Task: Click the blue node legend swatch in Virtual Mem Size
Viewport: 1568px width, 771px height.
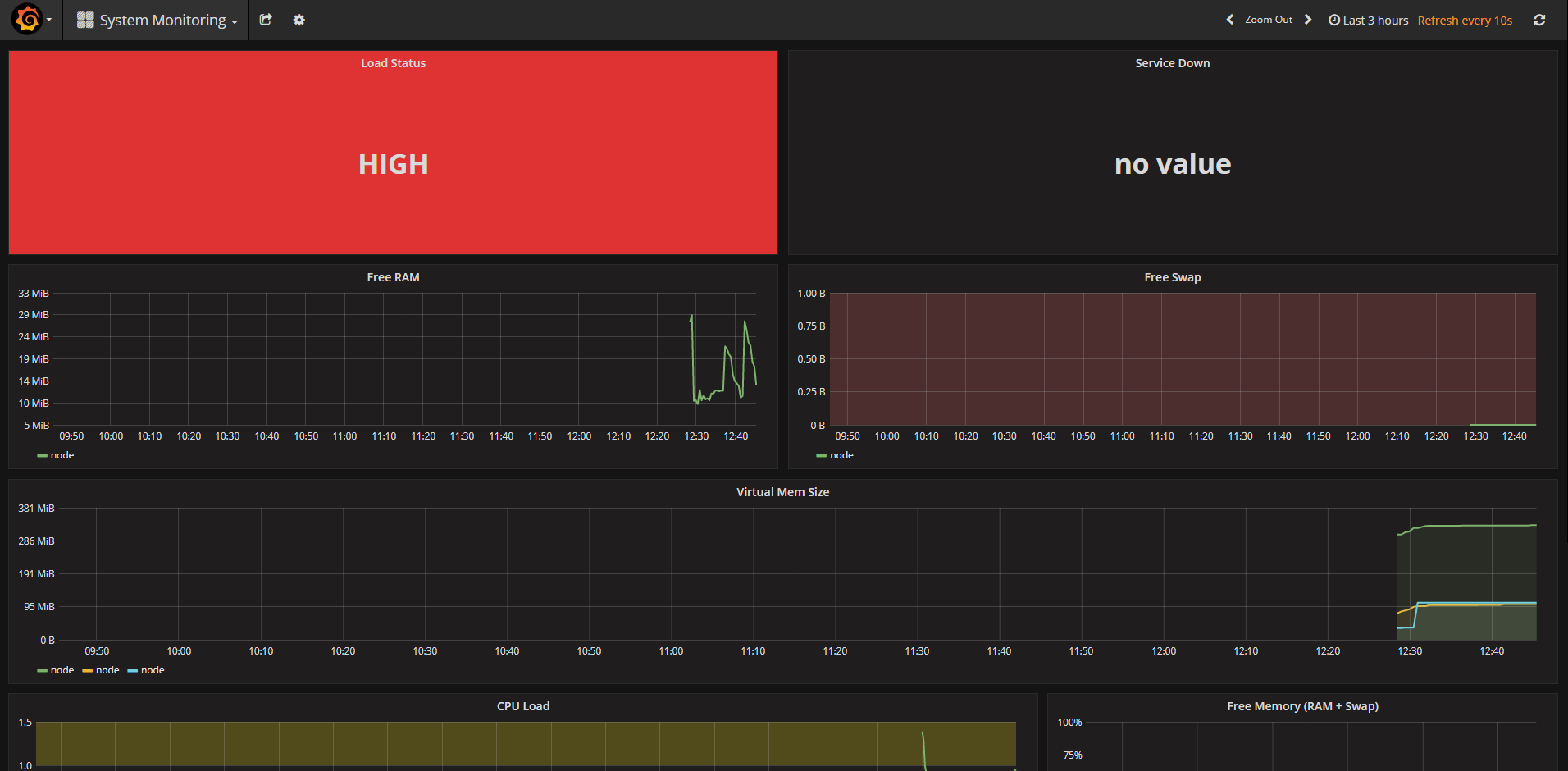Action: click(134, 670)
